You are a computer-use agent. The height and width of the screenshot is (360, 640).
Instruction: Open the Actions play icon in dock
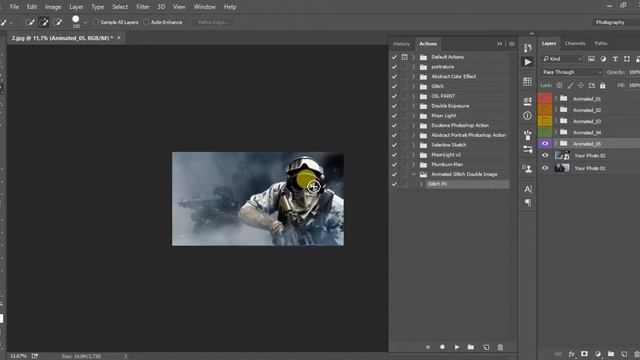527,62
